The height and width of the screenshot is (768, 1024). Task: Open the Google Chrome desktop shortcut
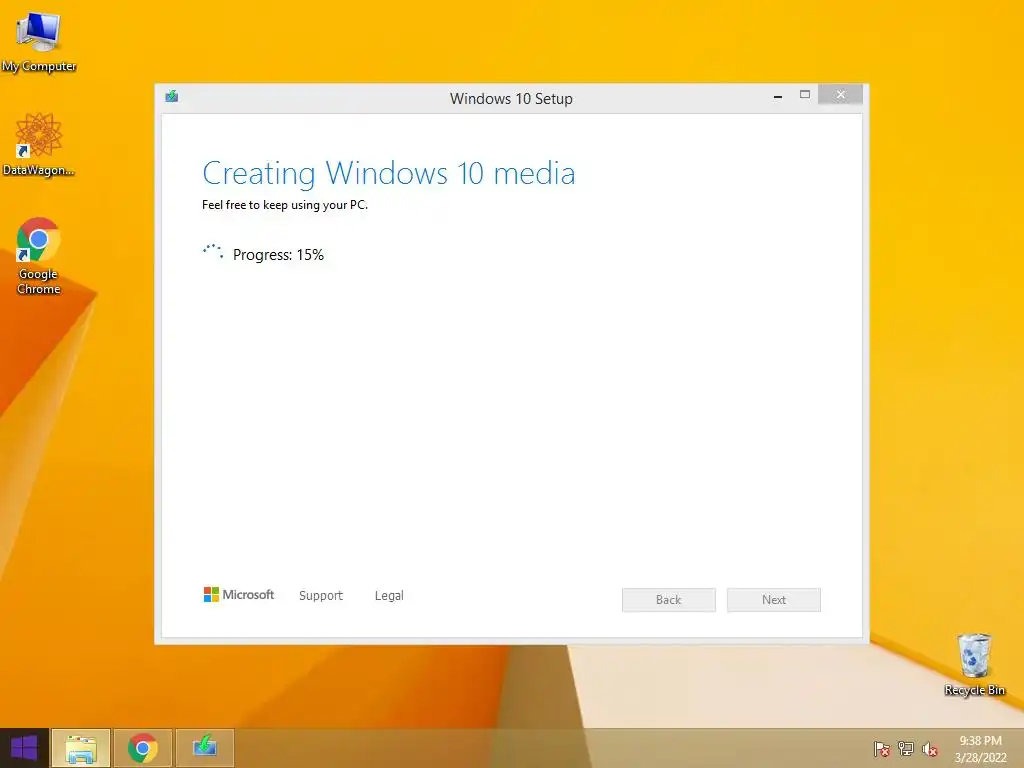pos(39,255)
